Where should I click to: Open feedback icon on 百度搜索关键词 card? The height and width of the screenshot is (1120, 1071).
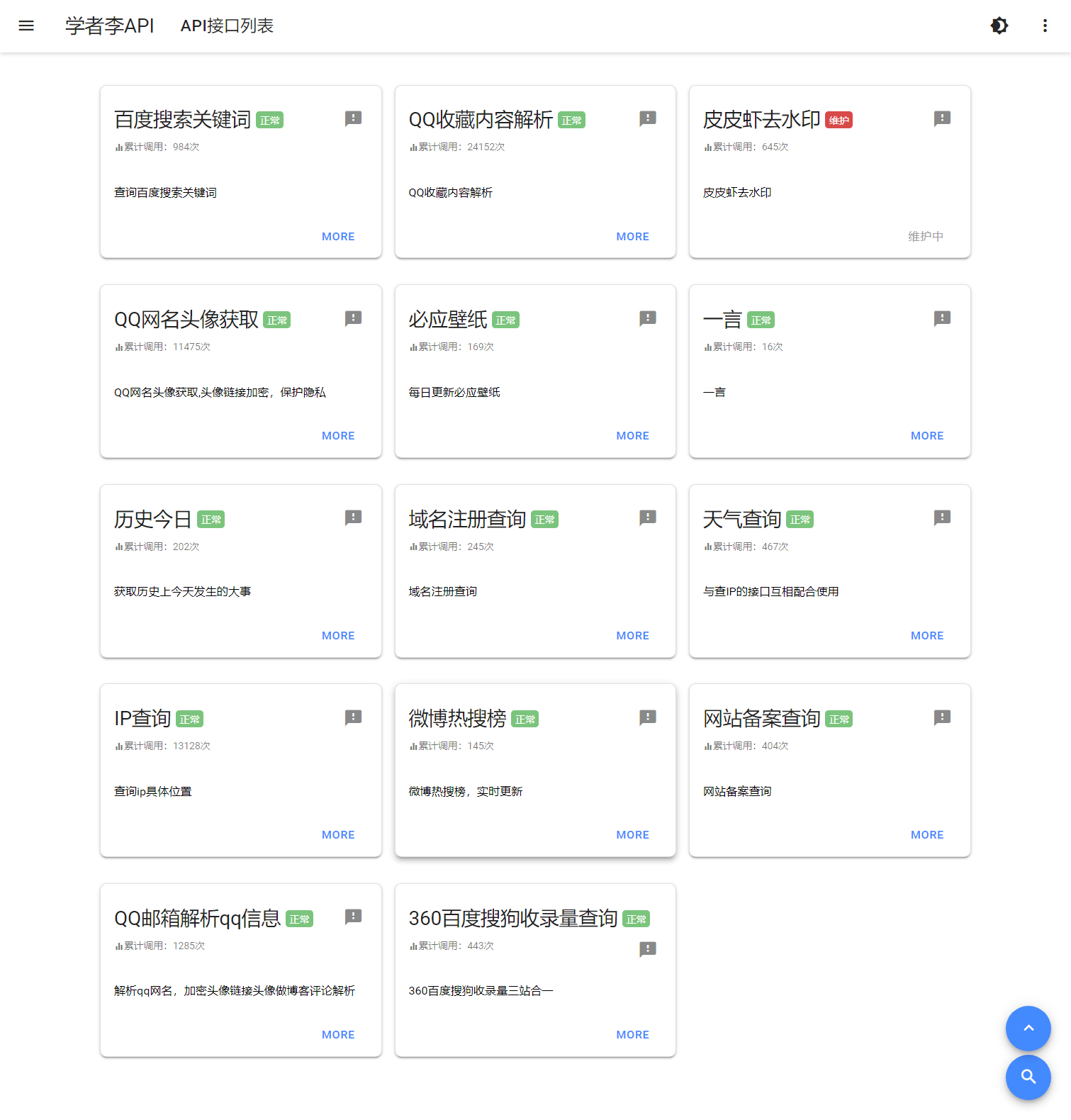[353, 118]
